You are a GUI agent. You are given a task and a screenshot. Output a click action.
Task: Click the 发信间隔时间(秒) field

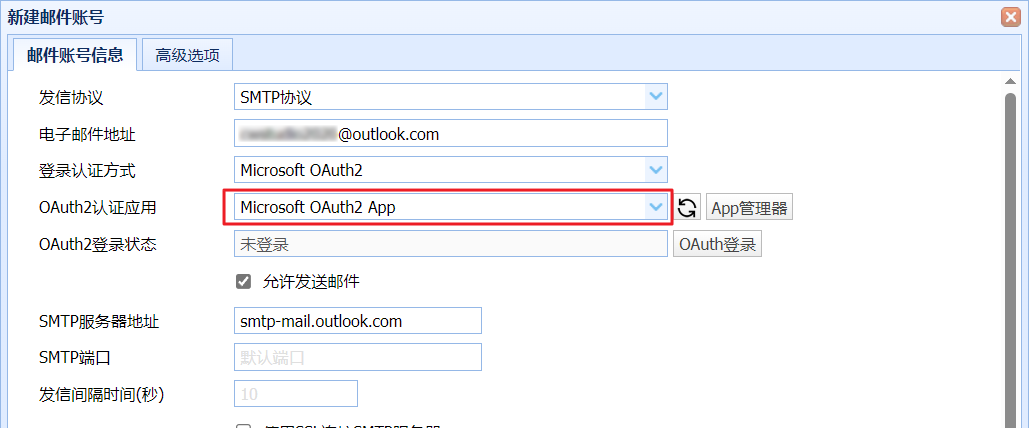[296, 394]
